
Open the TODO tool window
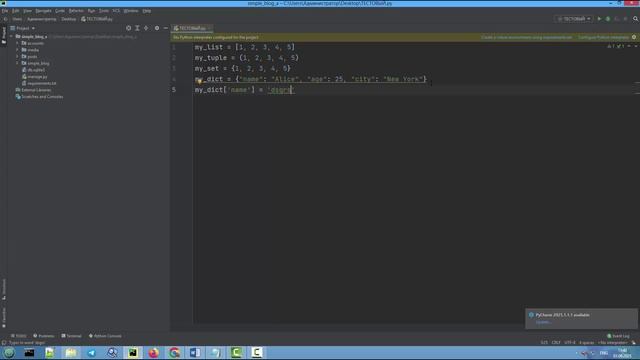[x=19, y=336]
